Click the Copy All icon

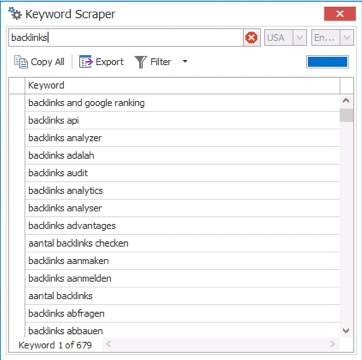tap(21, 62)
